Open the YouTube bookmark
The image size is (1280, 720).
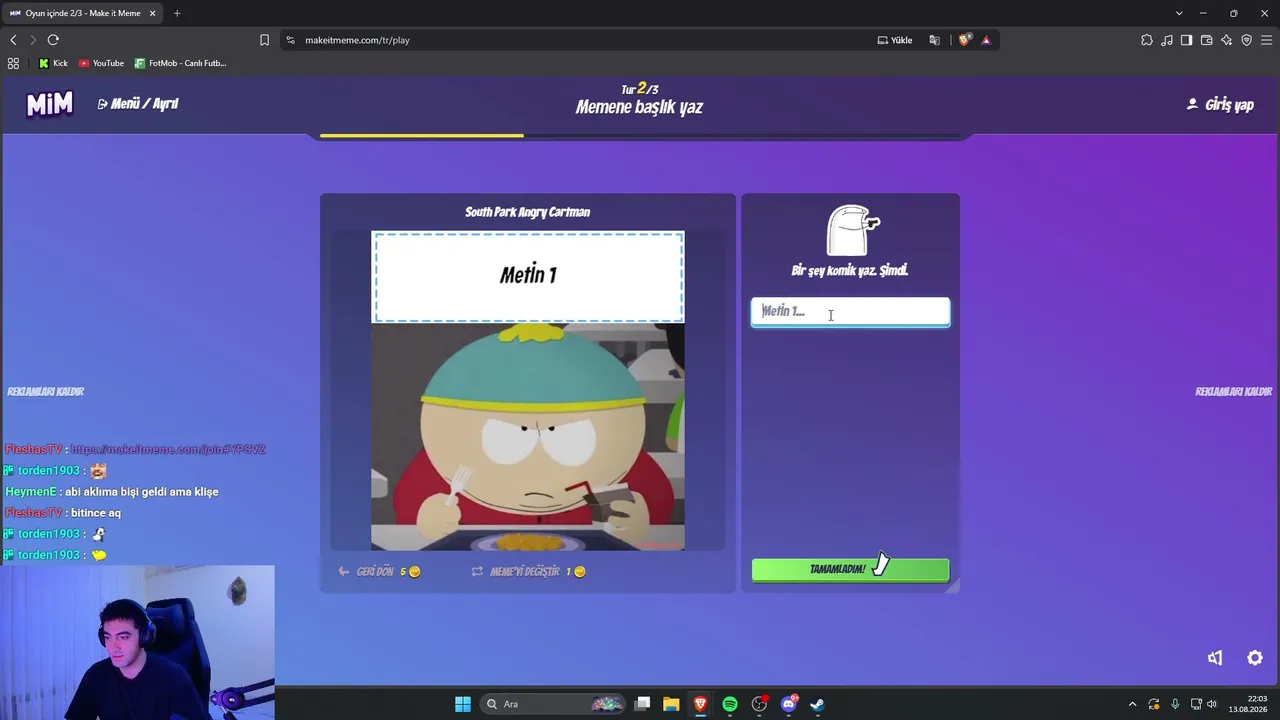point(101,63)
